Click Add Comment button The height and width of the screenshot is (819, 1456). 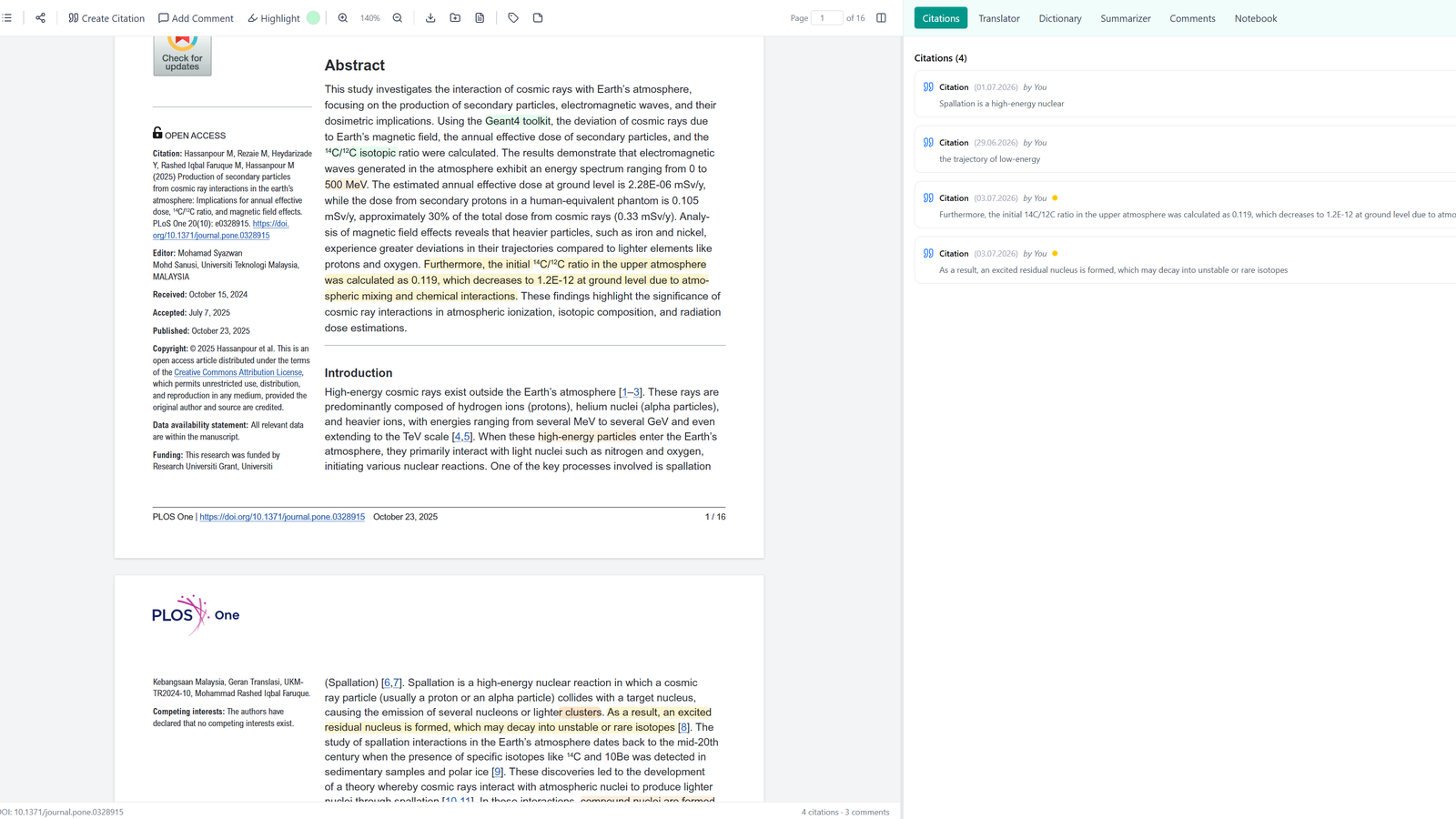click(x=196, y=18)
